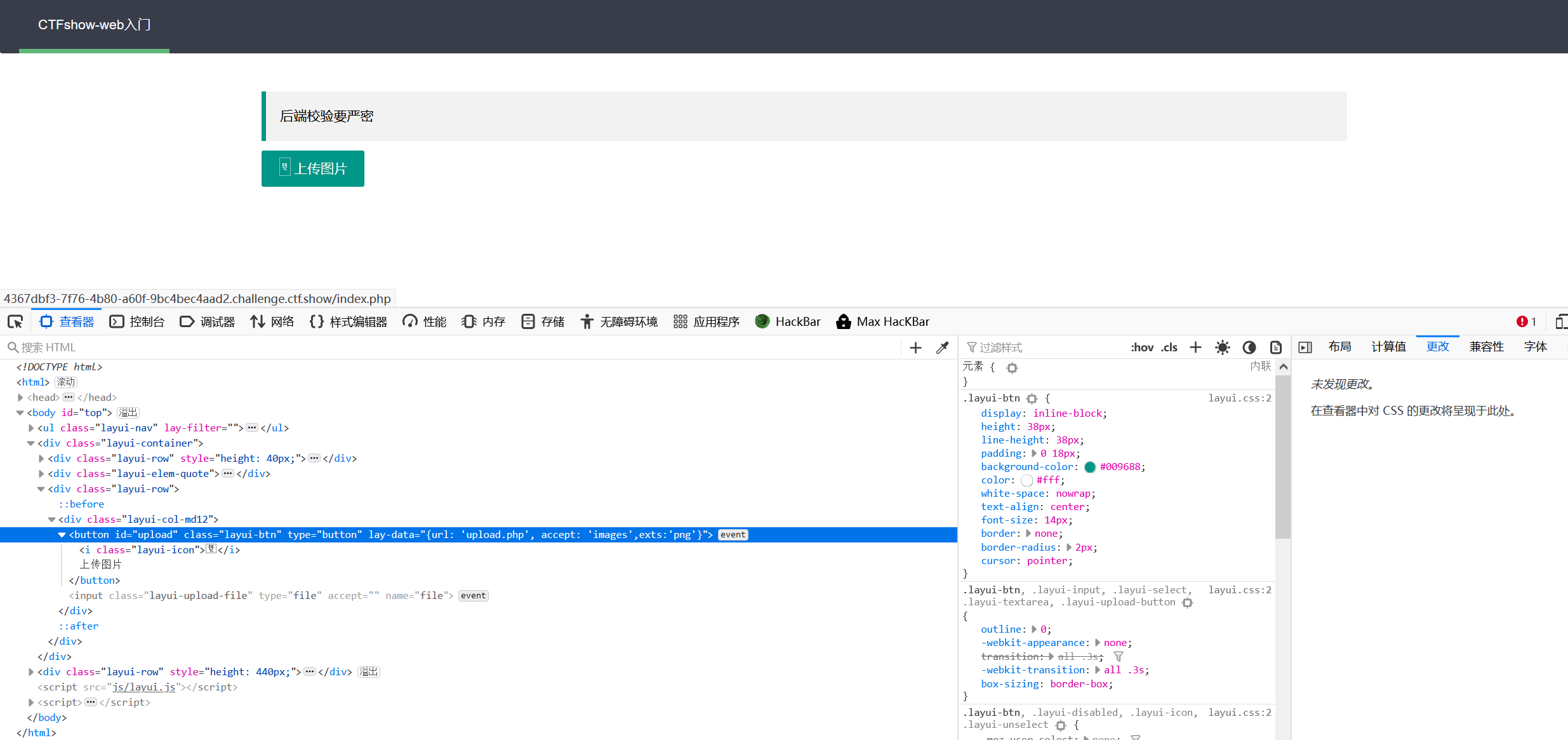1568x740 pixels.
Task: Add a new style rule
Action: [1195, 347]
